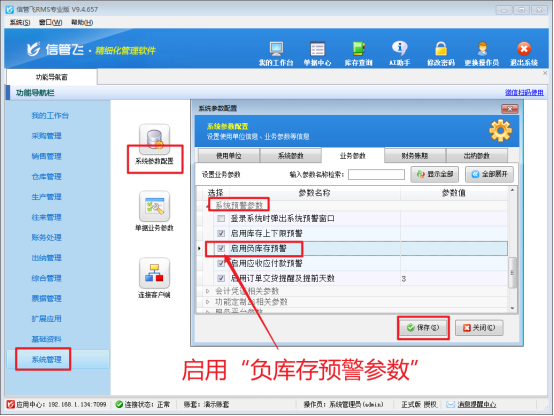The image size is (554, 416).
Task: Open 微信扫码使用 link
Action: pos(524,93)
